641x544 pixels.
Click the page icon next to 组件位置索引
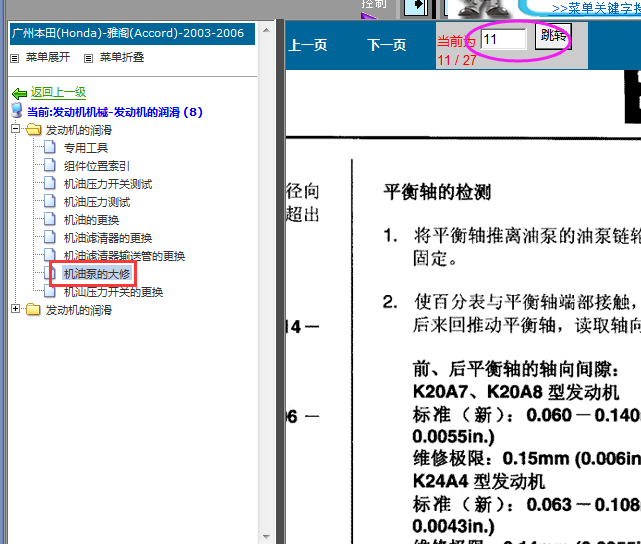pos(50,165)
